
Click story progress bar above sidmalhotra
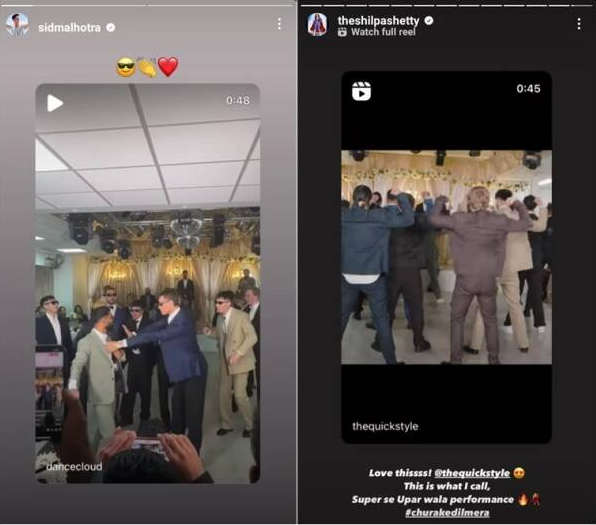tap(148, 5)
